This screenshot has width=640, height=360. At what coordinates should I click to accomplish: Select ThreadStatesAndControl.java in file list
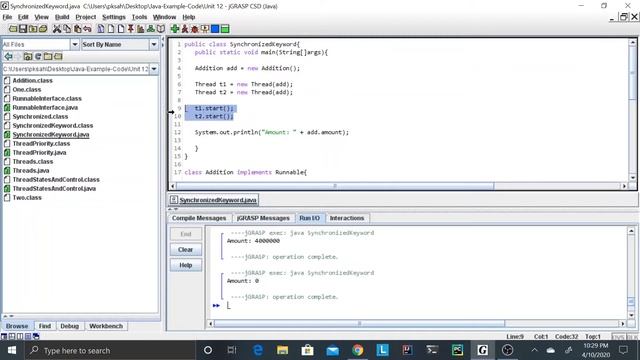point(54,189)
